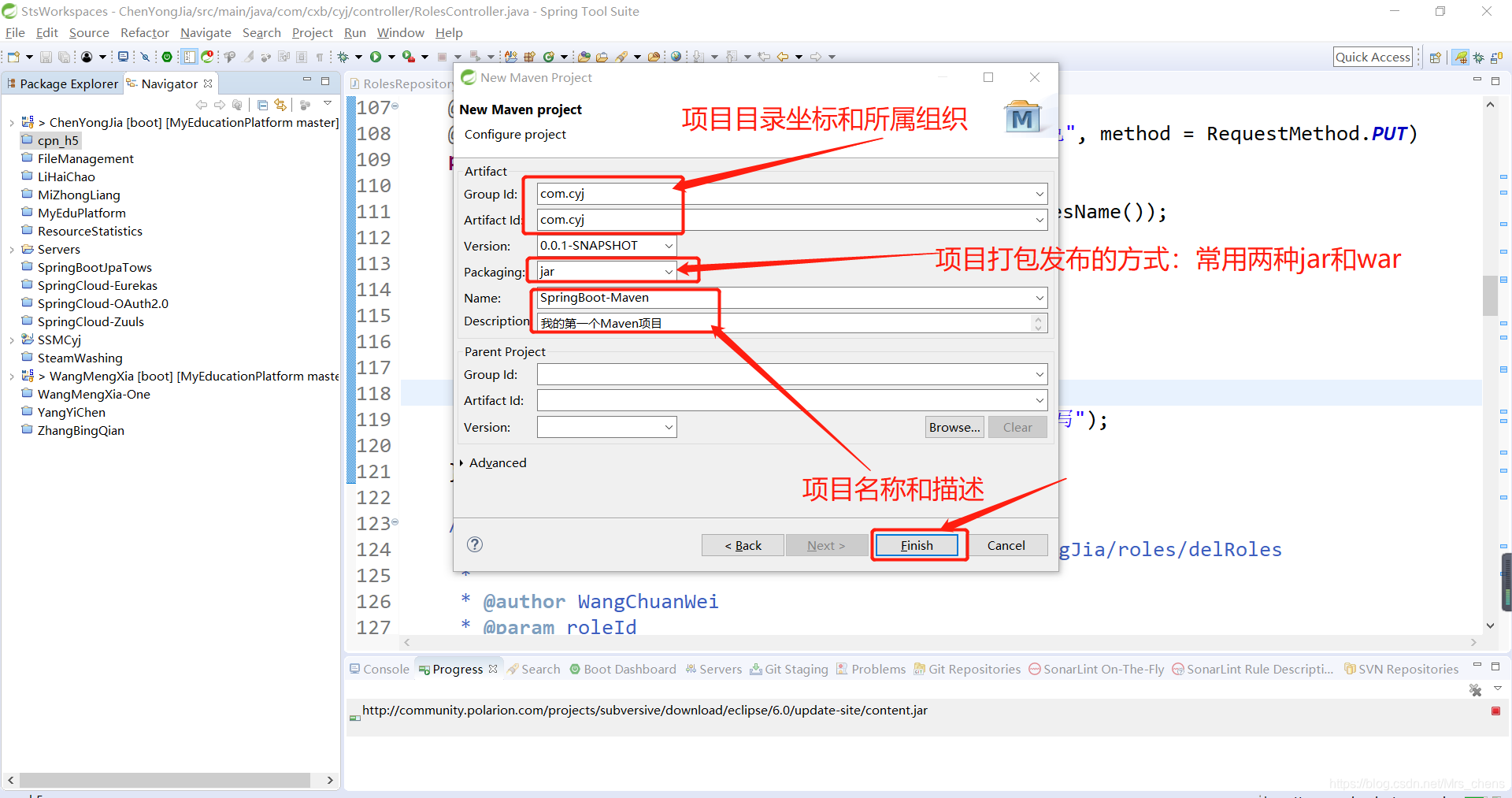This screenshot has height=798, width=1512.
Task: Click the Maven M banner icon in the dialog
Action: 1022,118
